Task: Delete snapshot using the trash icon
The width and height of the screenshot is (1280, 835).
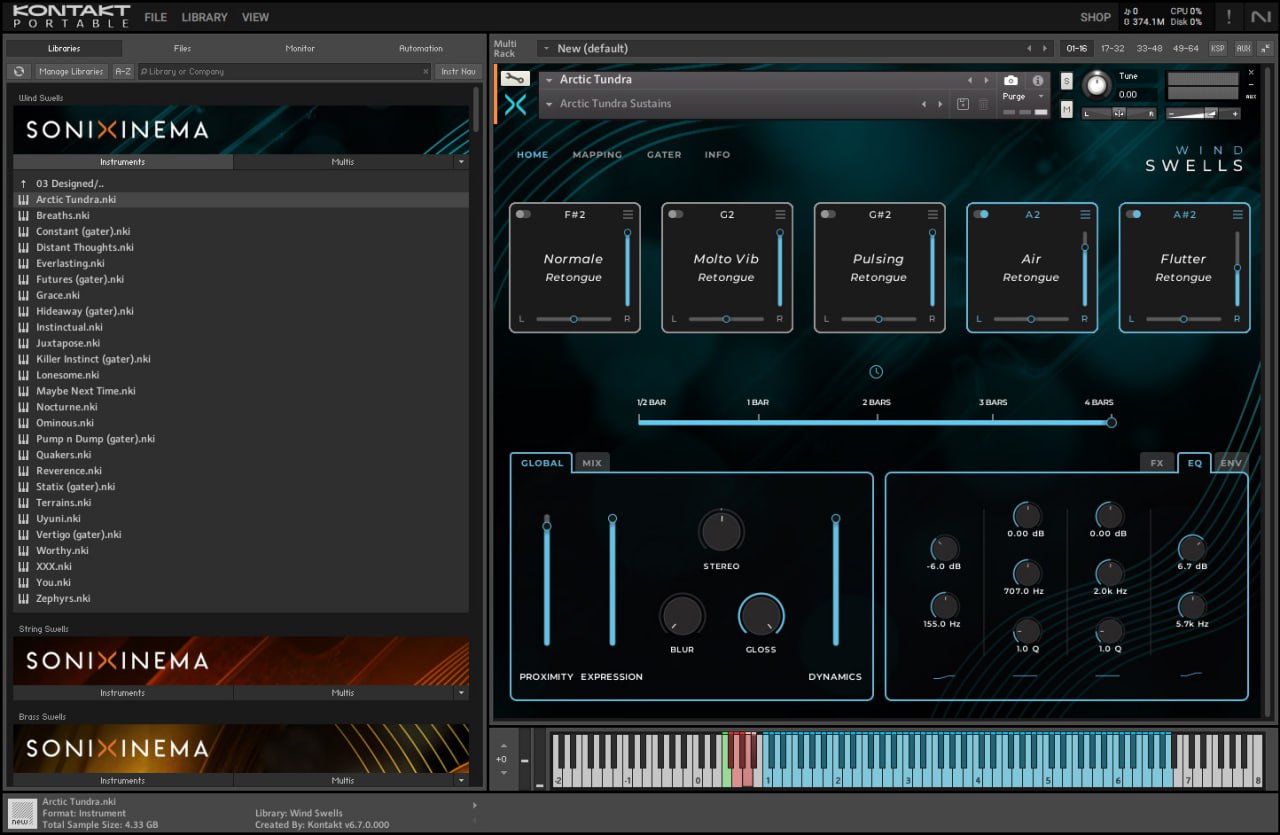Action: (x=983, y=104)
